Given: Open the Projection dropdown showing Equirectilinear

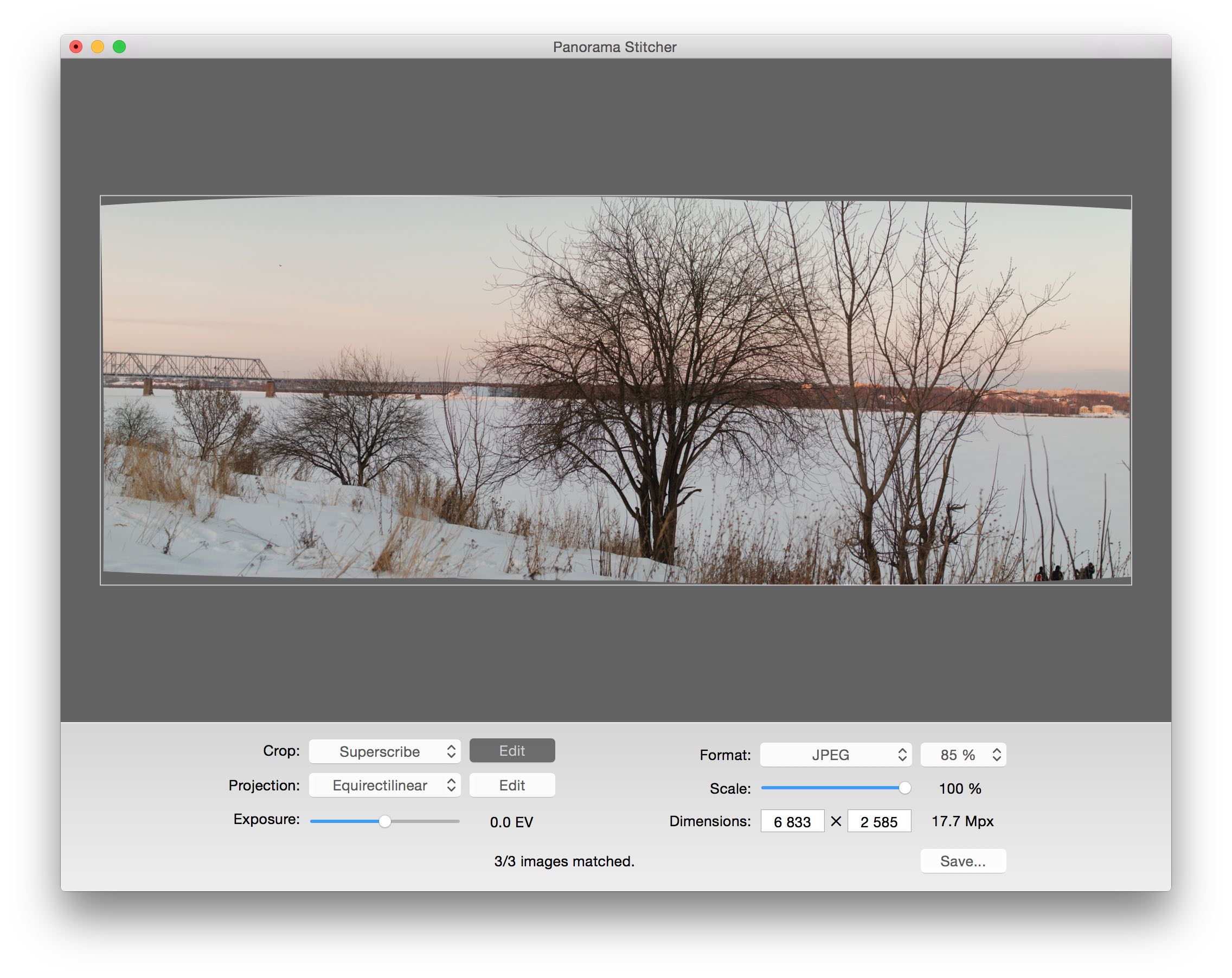Looking at the screenshot, I should [384, 786].
